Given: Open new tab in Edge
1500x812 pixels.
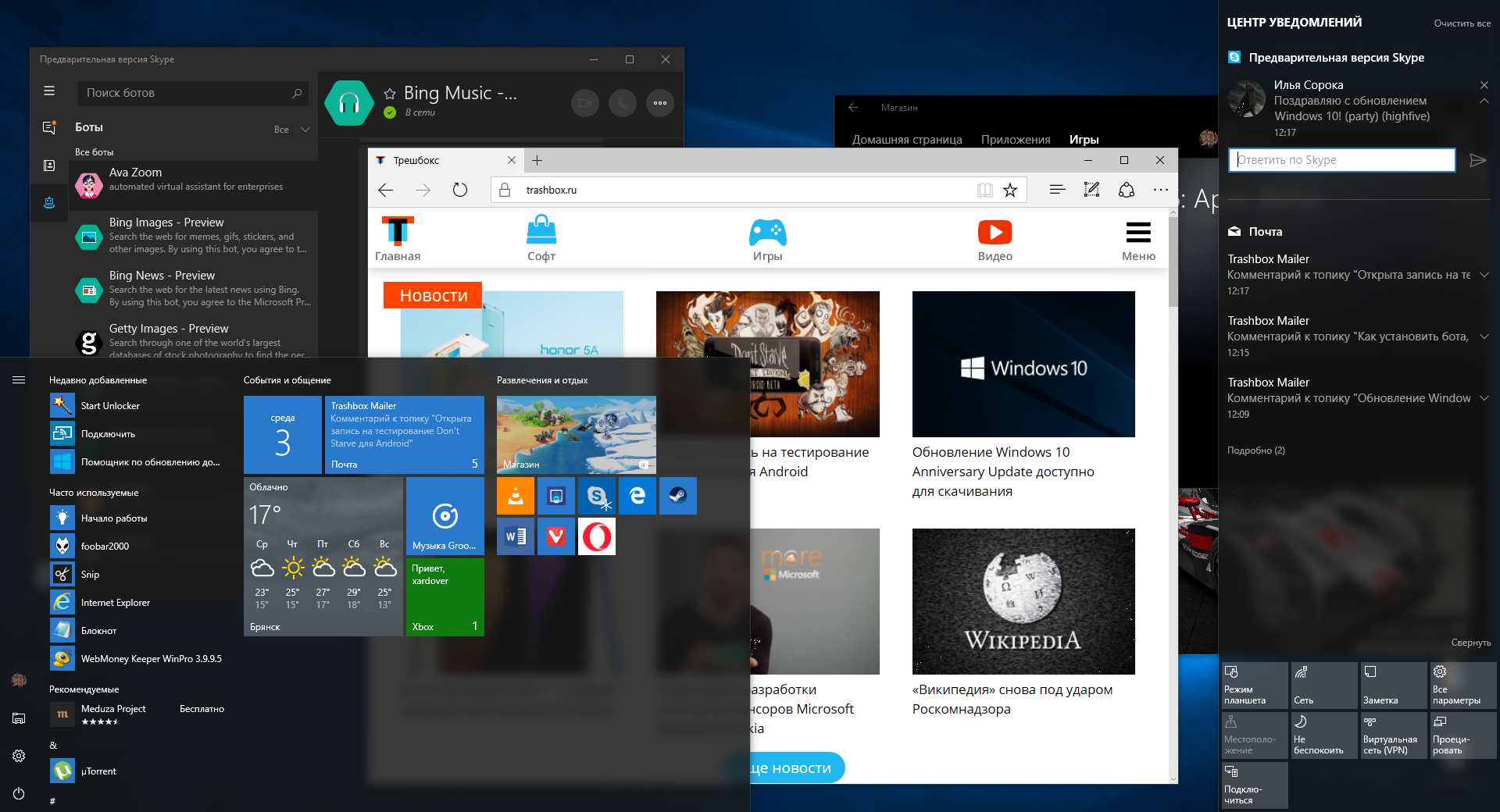Looking at the screenshot, I should point(537,161).
